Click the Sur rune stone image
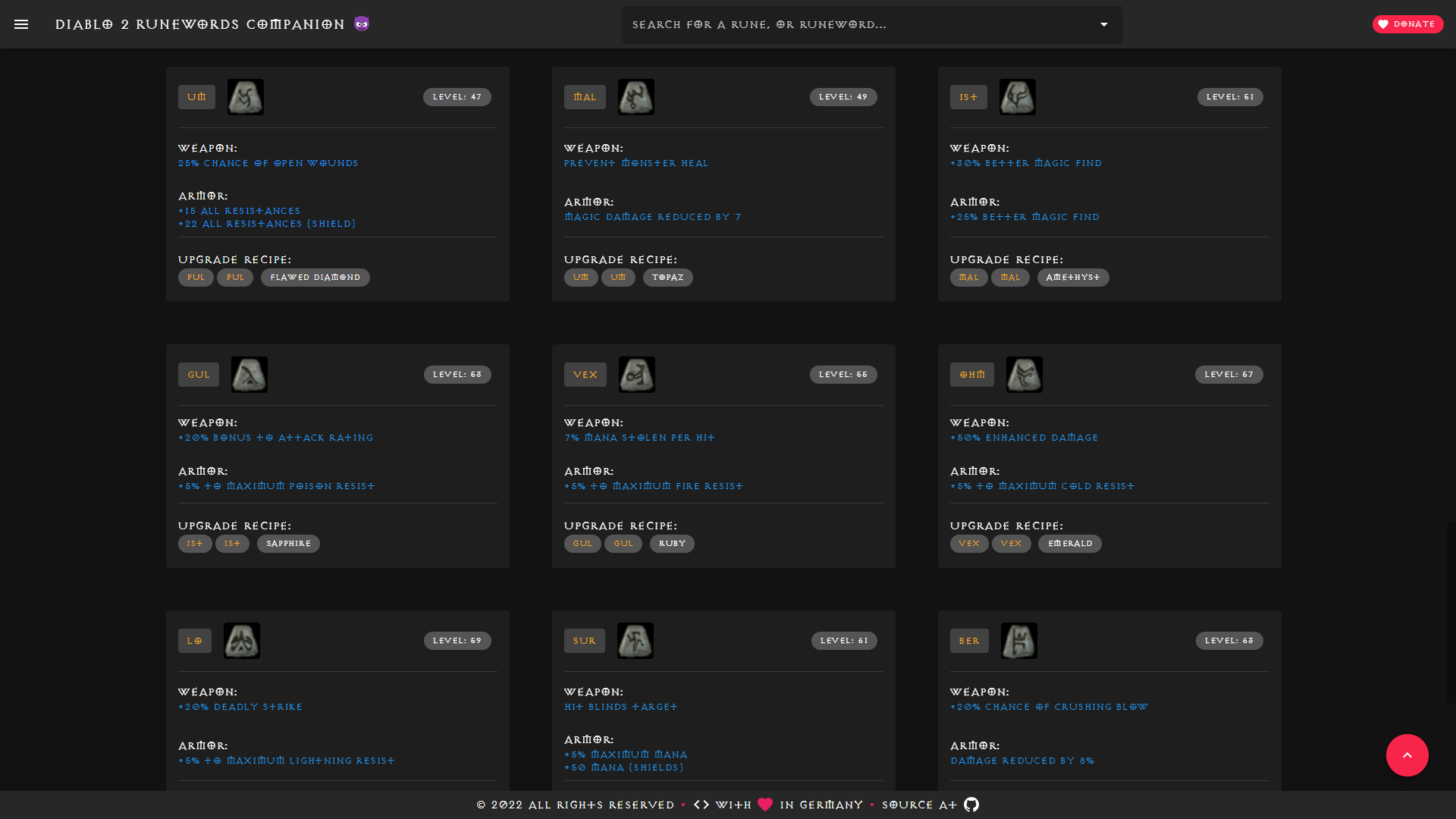 pos(635,641)
